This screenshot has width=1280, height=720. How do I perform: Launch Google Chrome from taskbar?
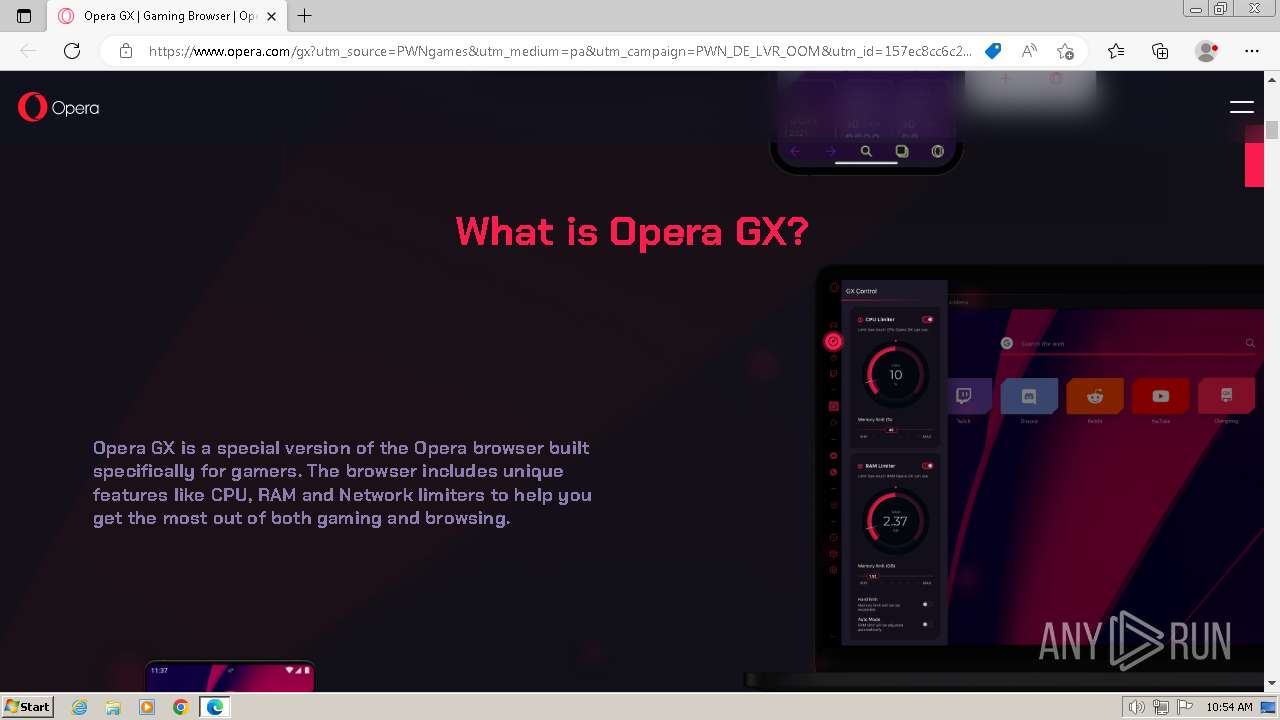(180, 707)
